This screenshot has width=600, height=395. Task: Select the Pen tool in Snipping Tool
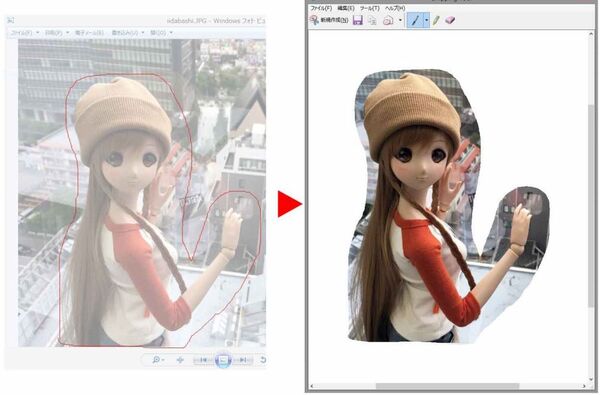tap(415, 20)
